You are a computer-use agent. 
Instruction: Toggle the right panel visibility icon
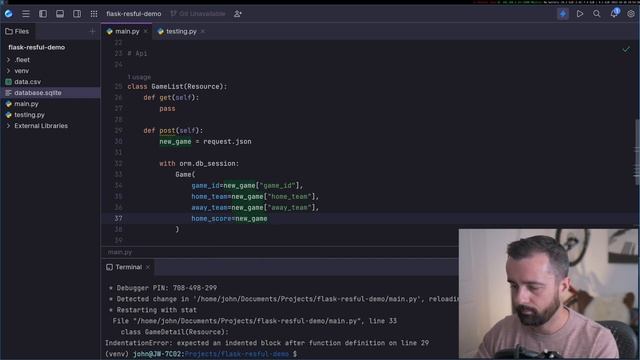[77, 14]
